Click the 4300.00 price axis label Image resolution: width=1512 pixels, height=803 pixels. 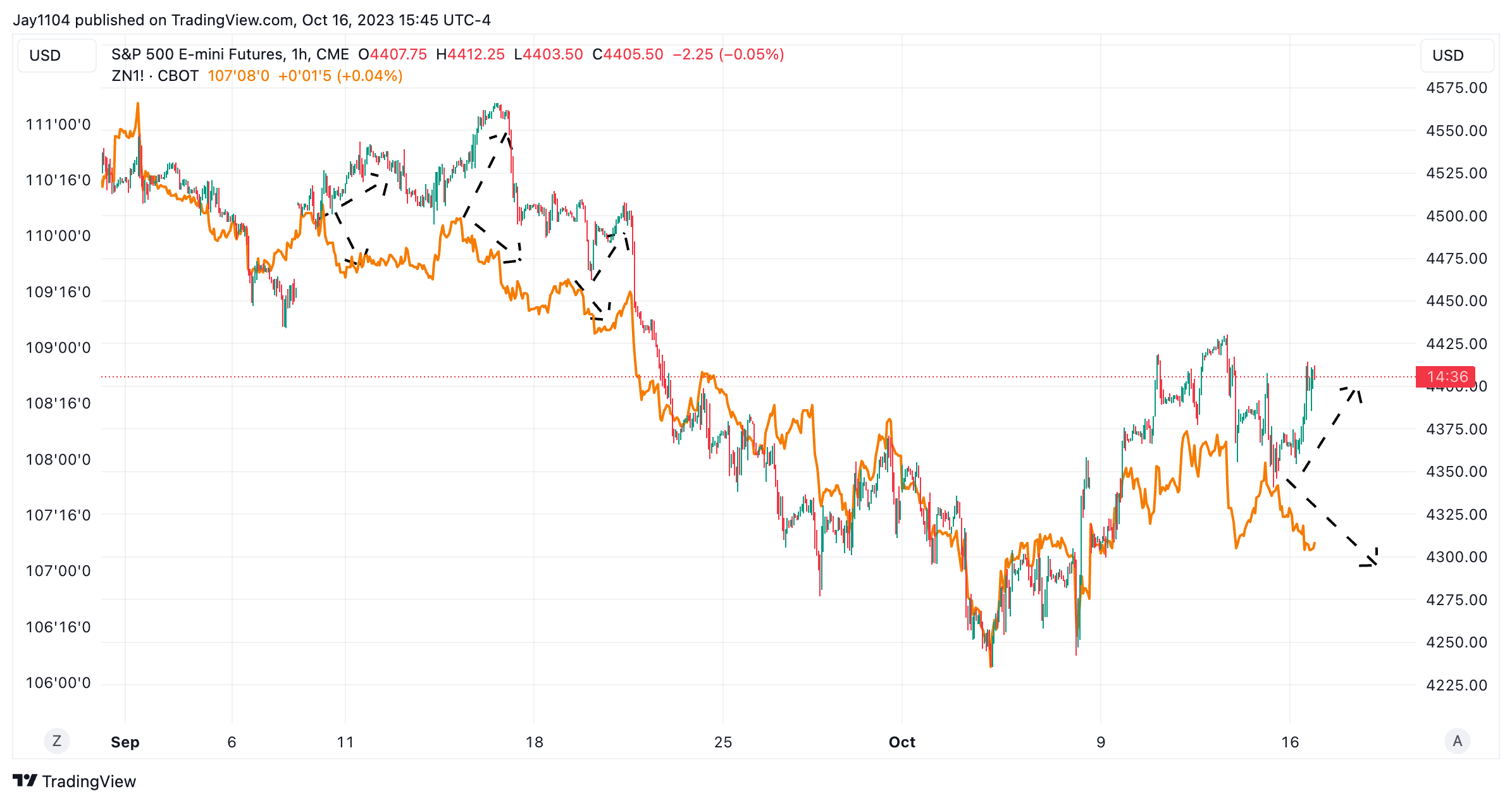[x=1456, y=557]
